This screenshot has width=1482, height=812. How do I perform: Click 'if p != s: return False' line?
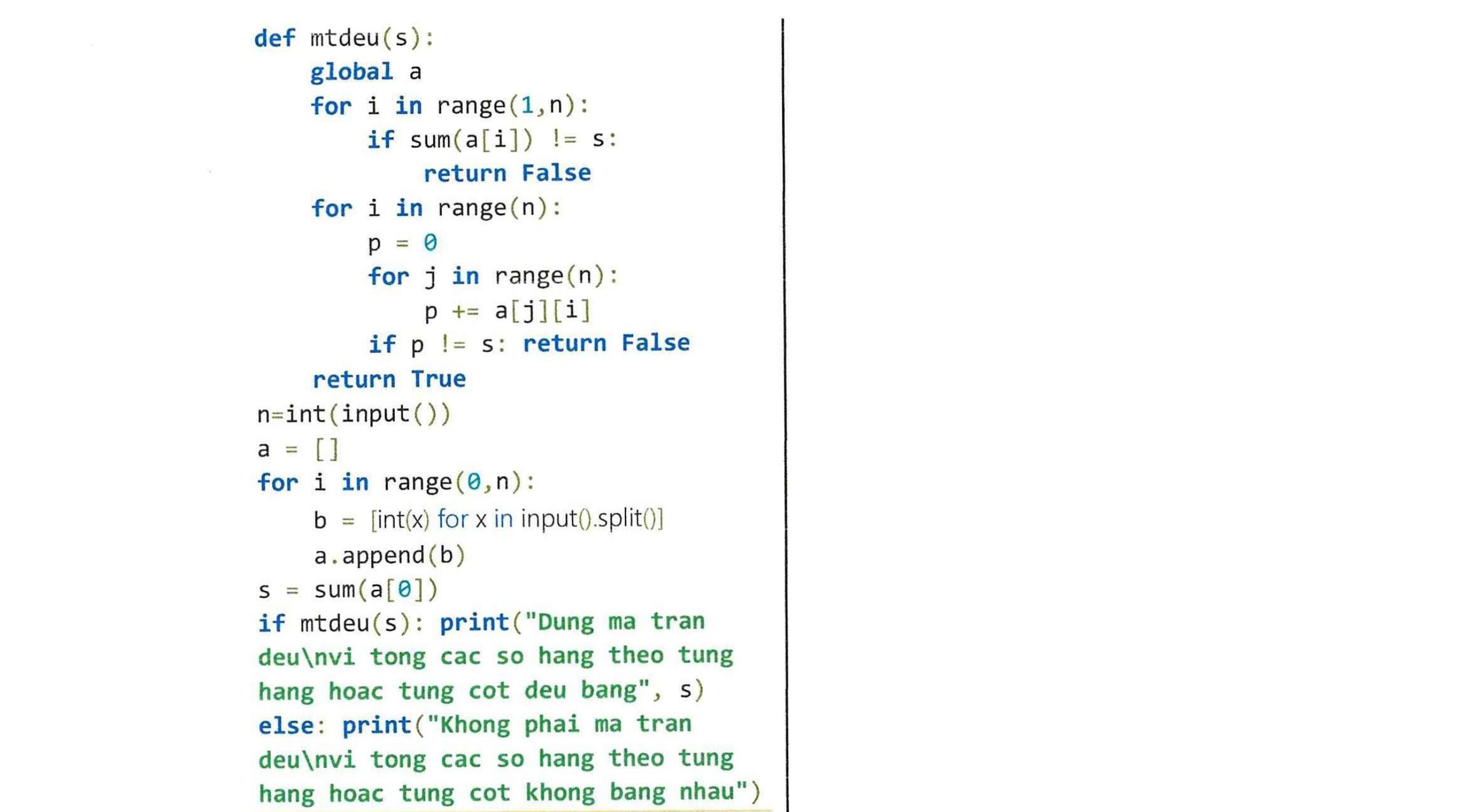coord(529,344)
